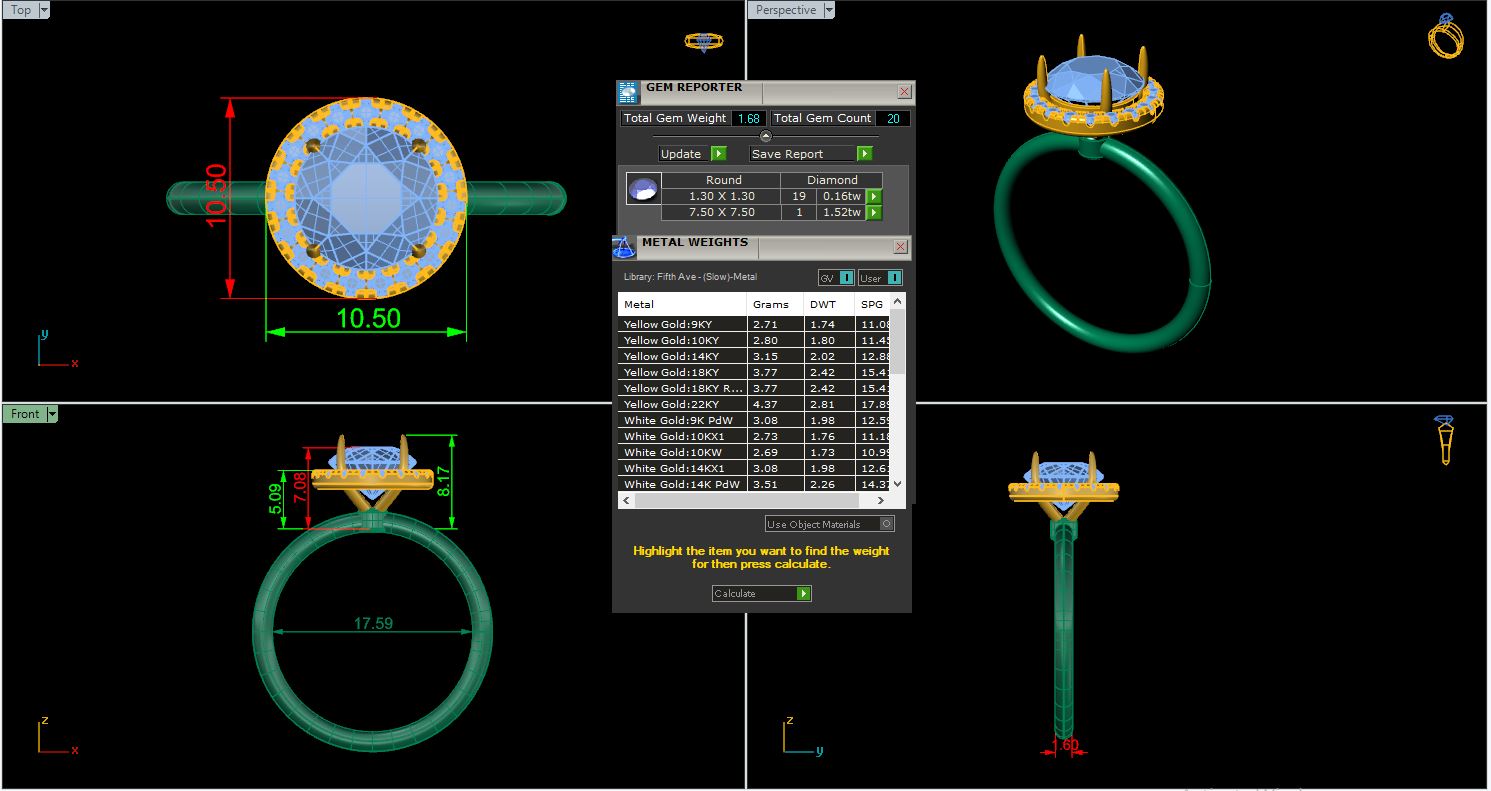Image resolution: width=1491 pixels, height=791 pixels.
Task: Select the White Gold:9K PdW row
Action: 754,421
